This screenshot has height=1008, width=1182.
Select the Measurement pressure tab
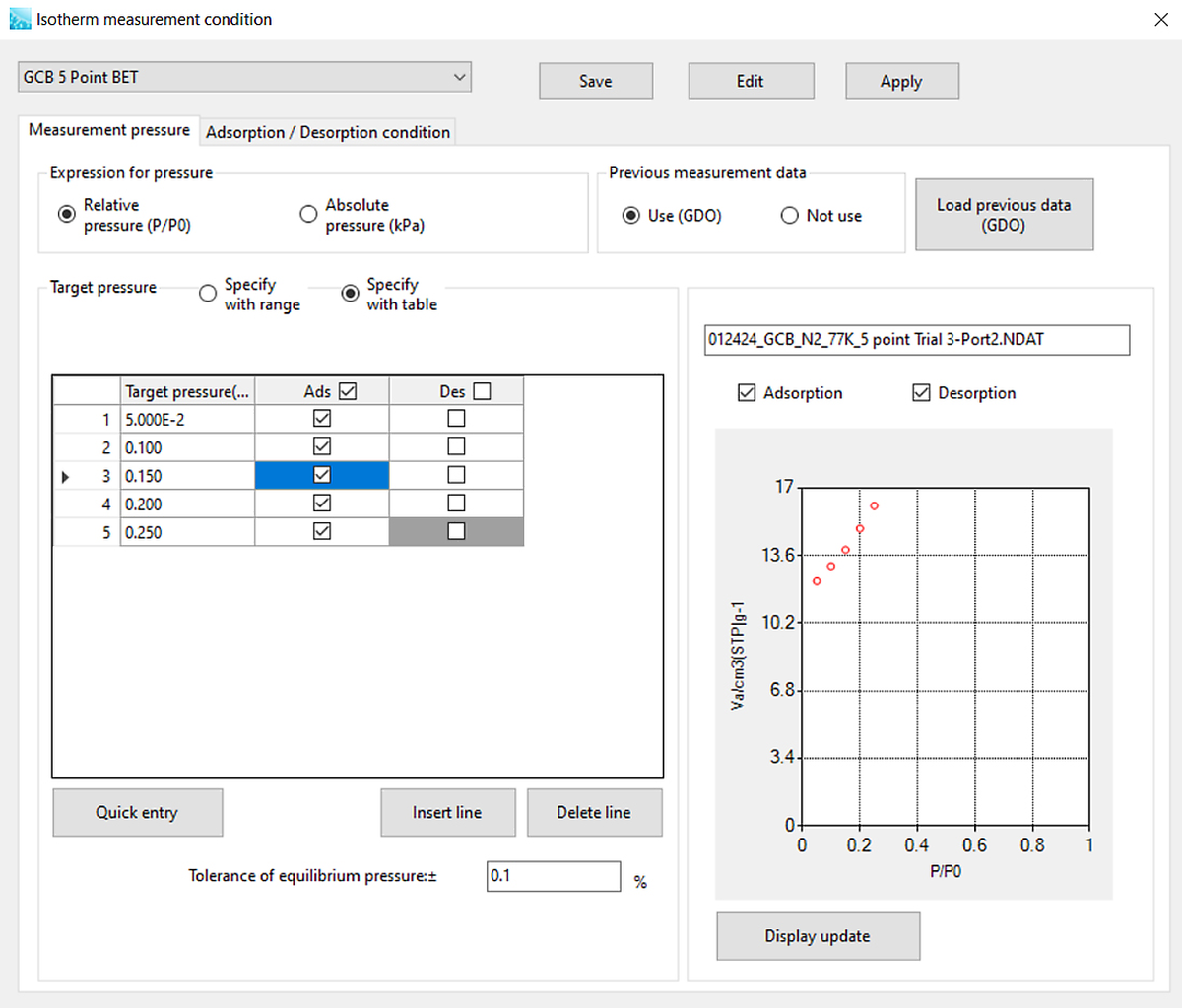coord(109,130)
